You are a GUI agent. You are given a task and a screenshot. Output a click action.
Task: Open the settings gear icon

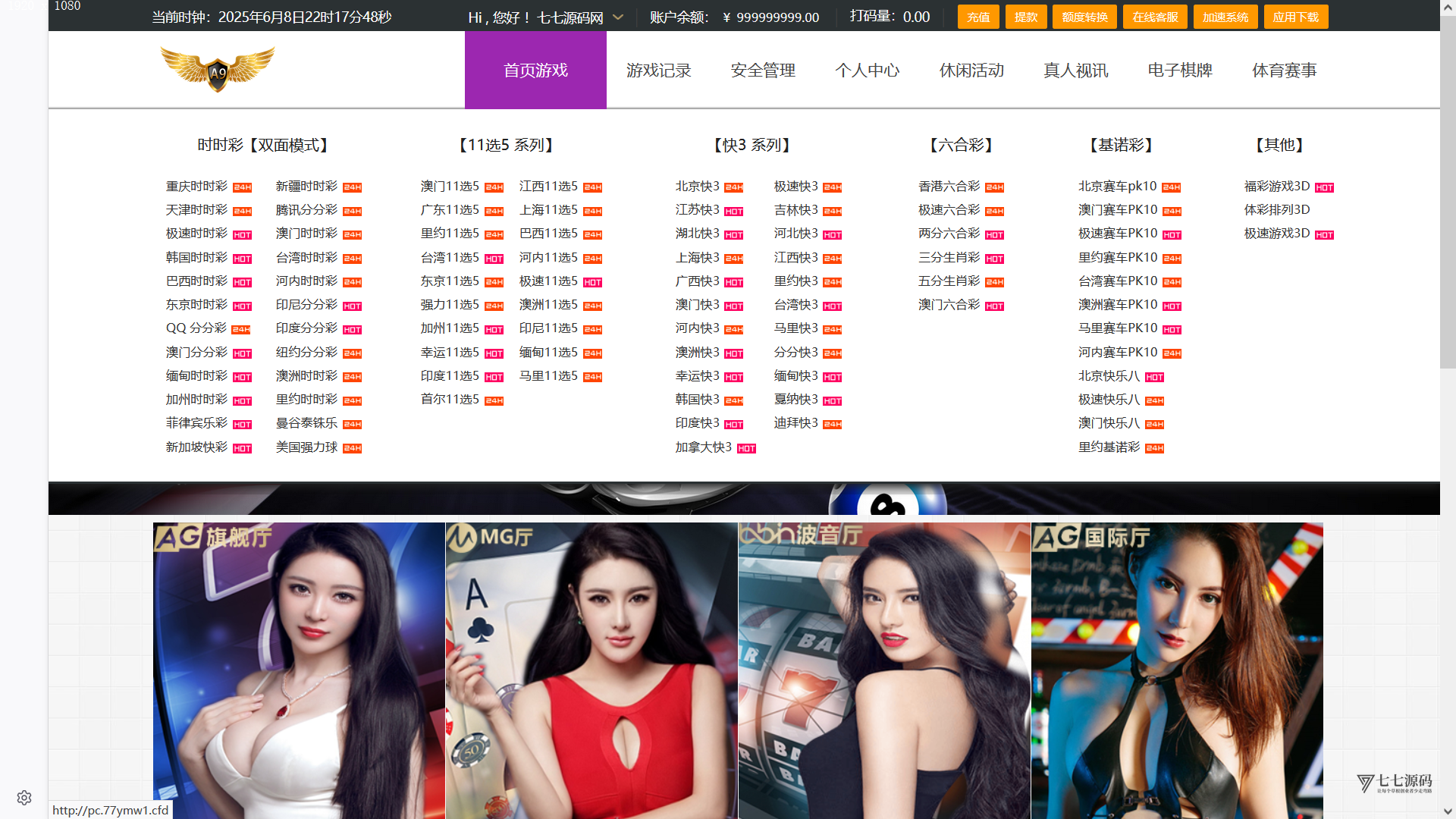click(24, 798)
